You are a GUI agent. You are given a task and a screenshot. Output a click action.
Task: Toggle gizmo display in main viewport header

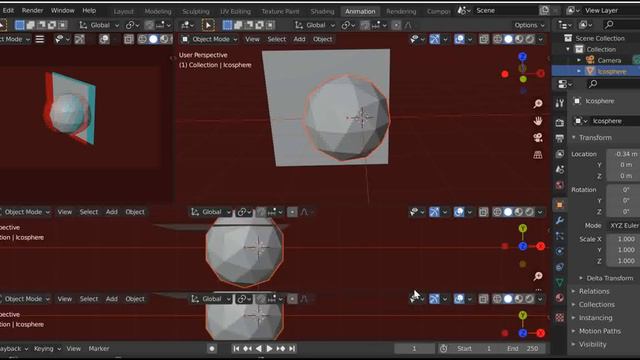click(434, 39)
